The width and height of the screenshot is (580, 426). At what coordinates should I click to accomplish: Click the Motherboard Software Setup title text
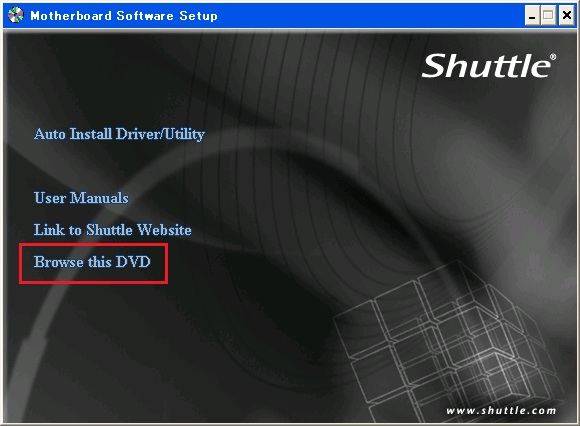click(124, 16)
